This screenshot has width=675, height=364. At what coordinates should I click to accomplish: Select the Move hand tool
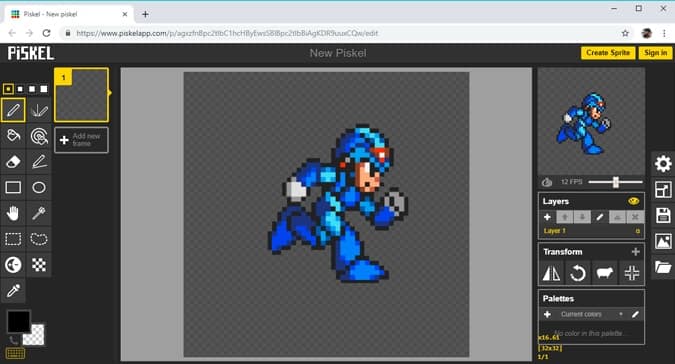[13, 213]
